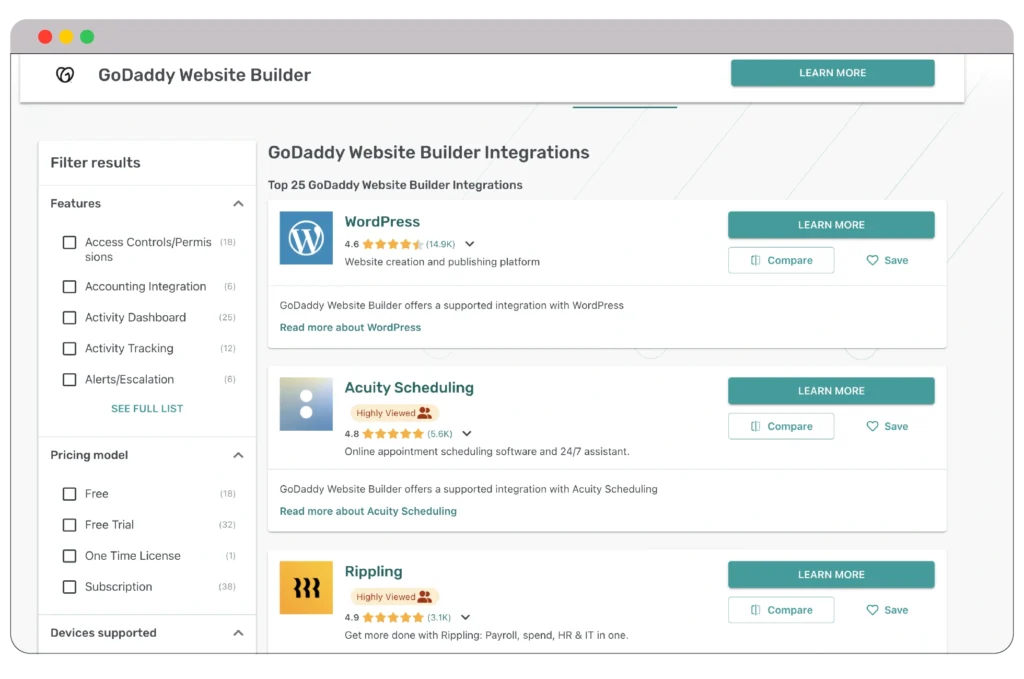Expand the Devices supported filter section
This screenshot has width=1024, height=679.
click(x=237, y=632)
